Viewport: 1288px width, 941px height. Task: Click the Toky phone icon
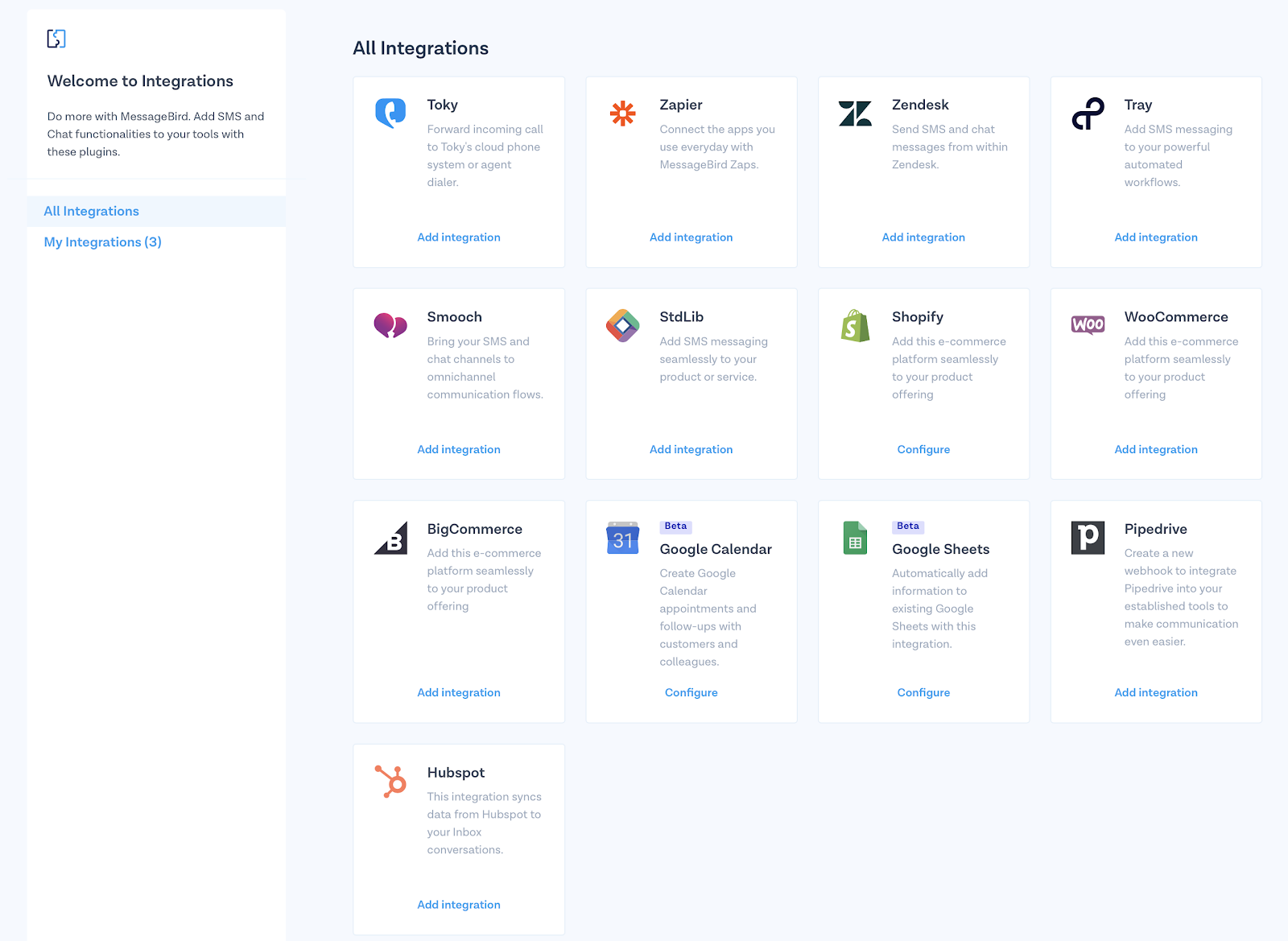click(390, 113)
